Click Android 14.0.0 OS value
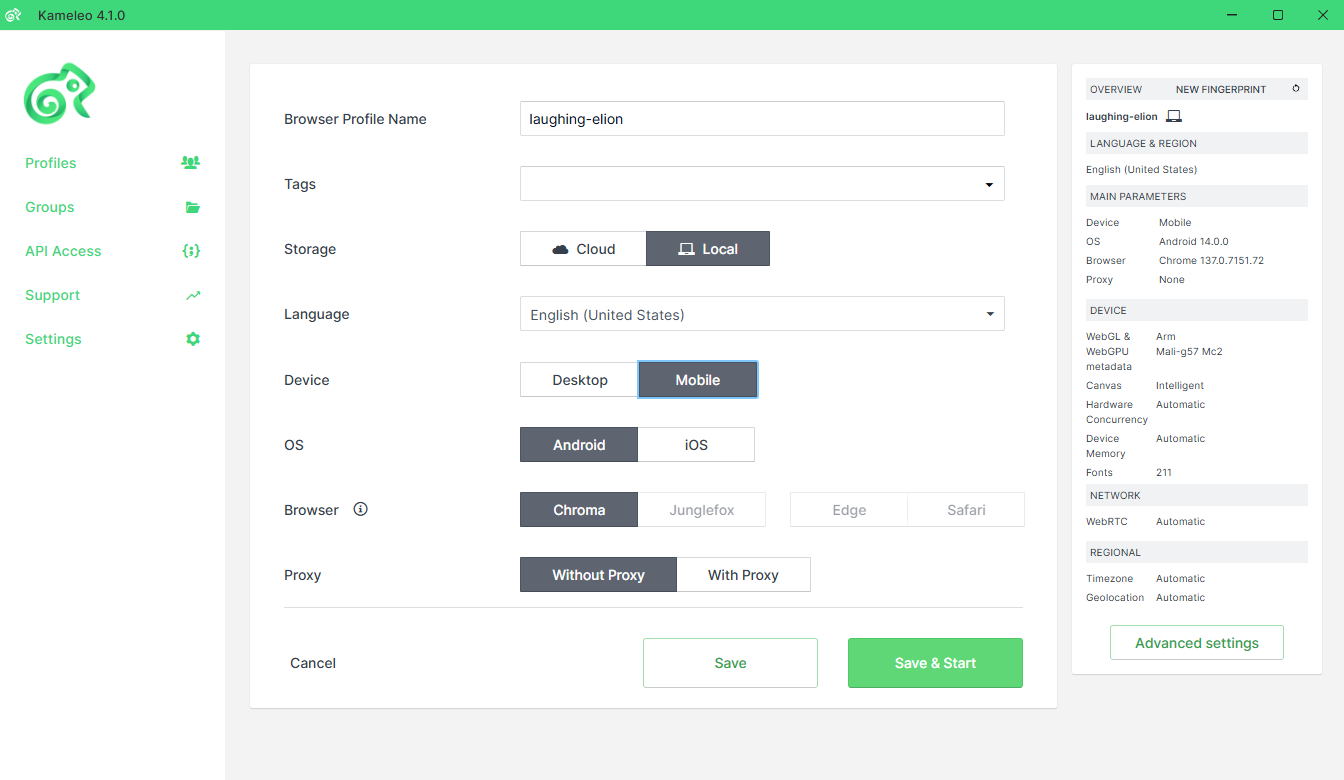The width and height of the screenshot is (1344, 780). [1194, 242]
